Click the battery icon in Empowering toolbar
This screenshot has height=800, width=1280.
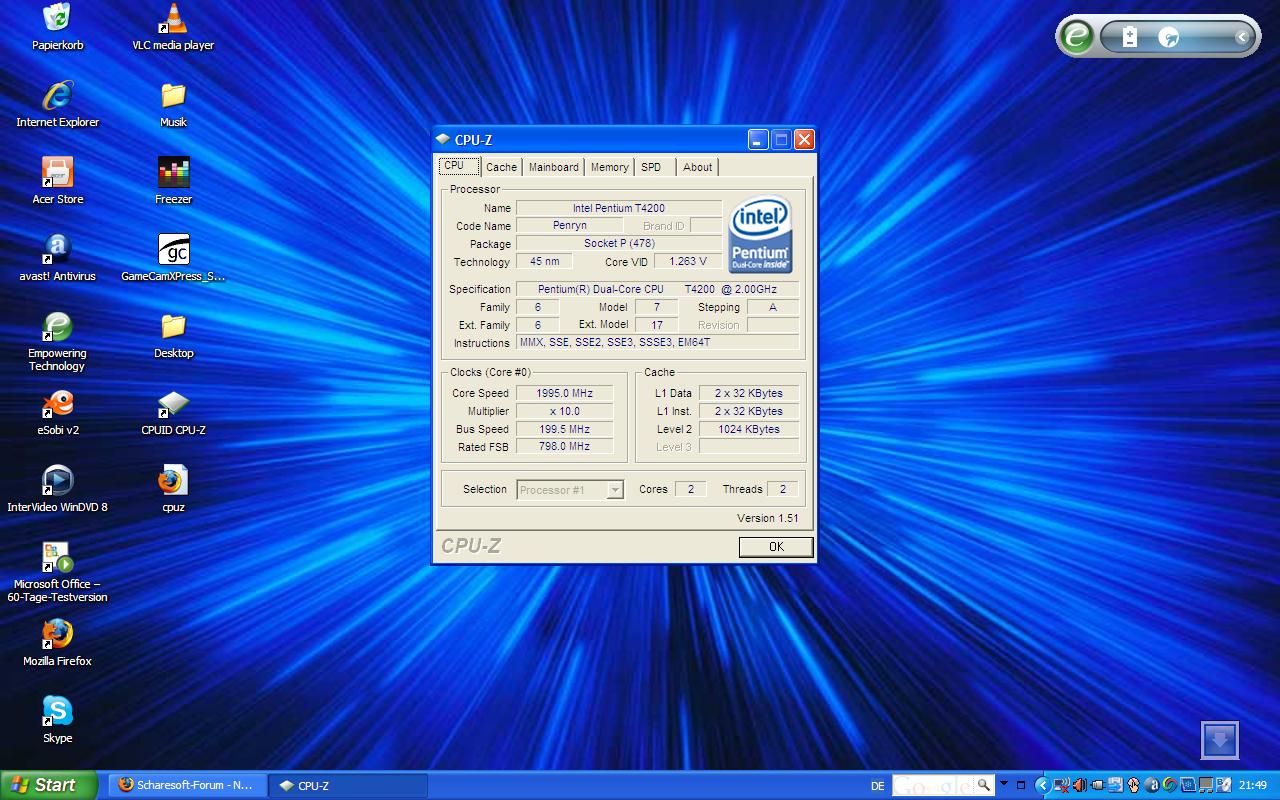click(1130, 37)
